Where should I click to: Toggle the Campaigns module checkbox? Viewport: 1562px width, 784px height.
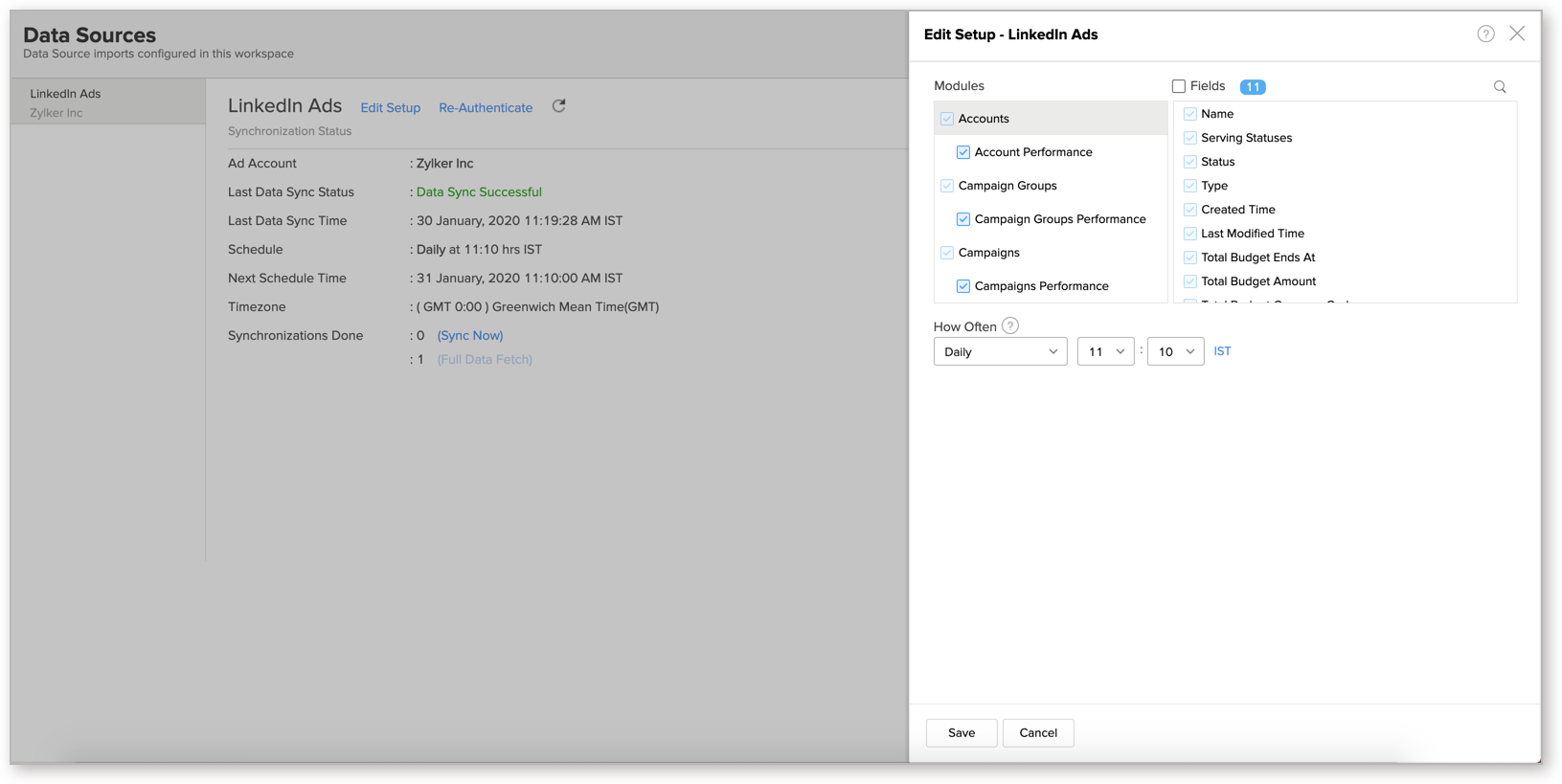tap(947, 253)
